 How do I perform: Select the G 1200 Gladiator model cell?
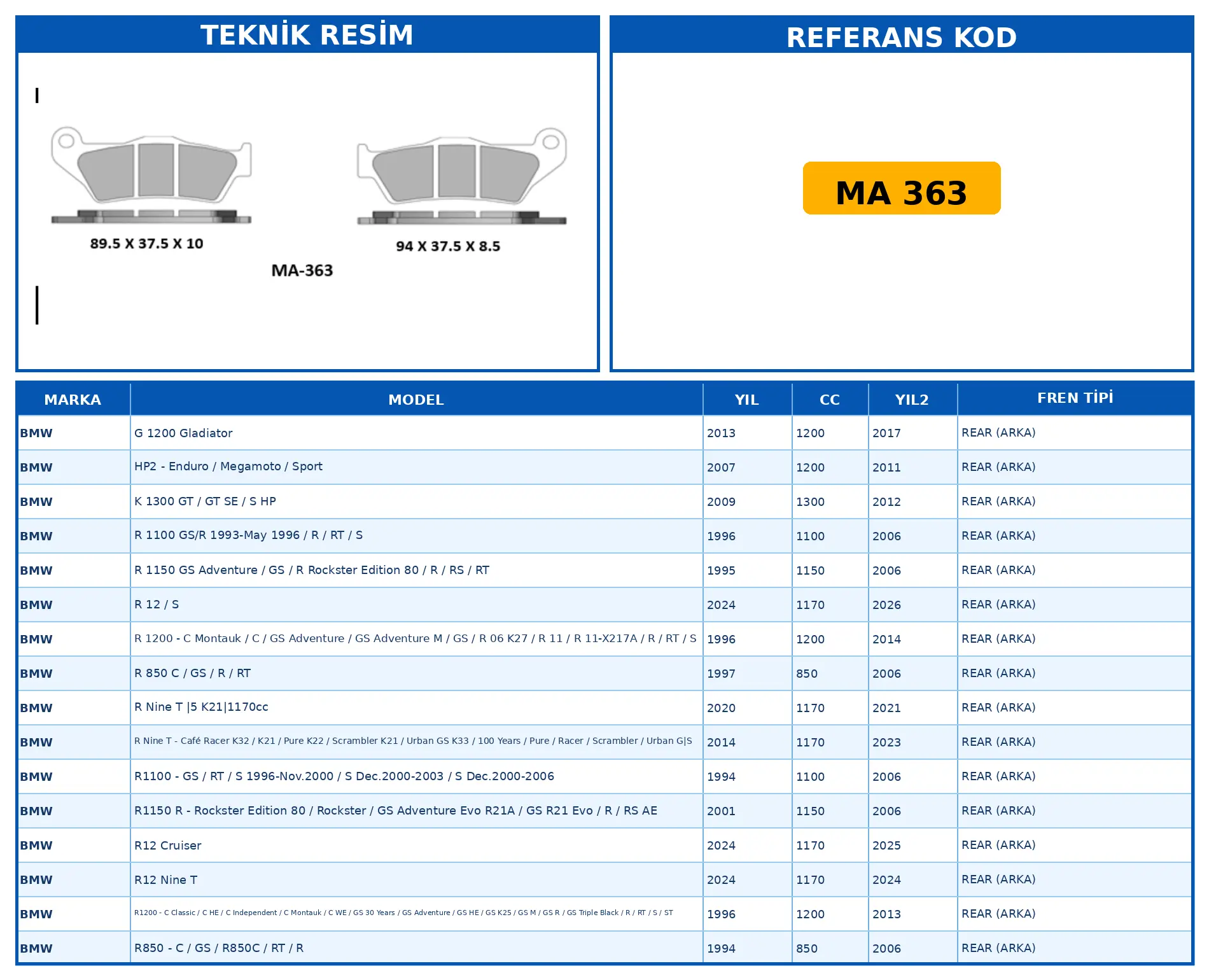point(416,433)
